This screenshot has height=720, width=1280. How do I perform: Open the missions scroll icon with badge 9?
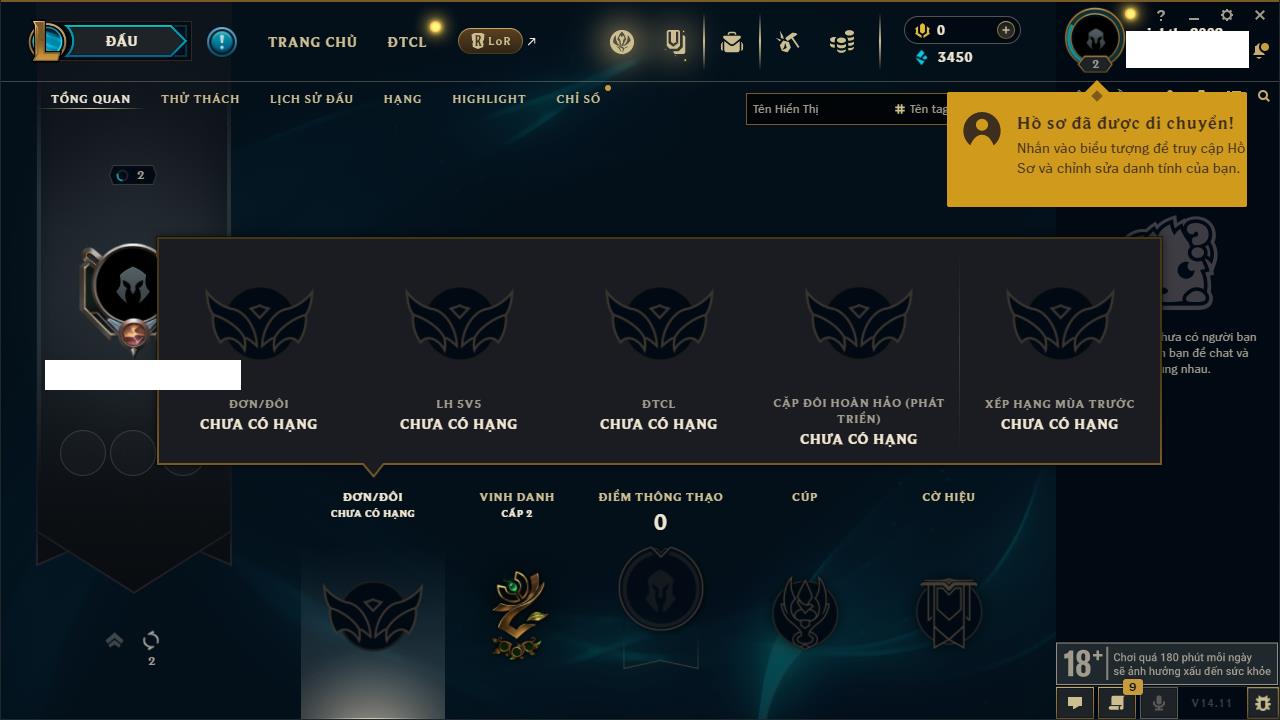tap(1117, 703)
